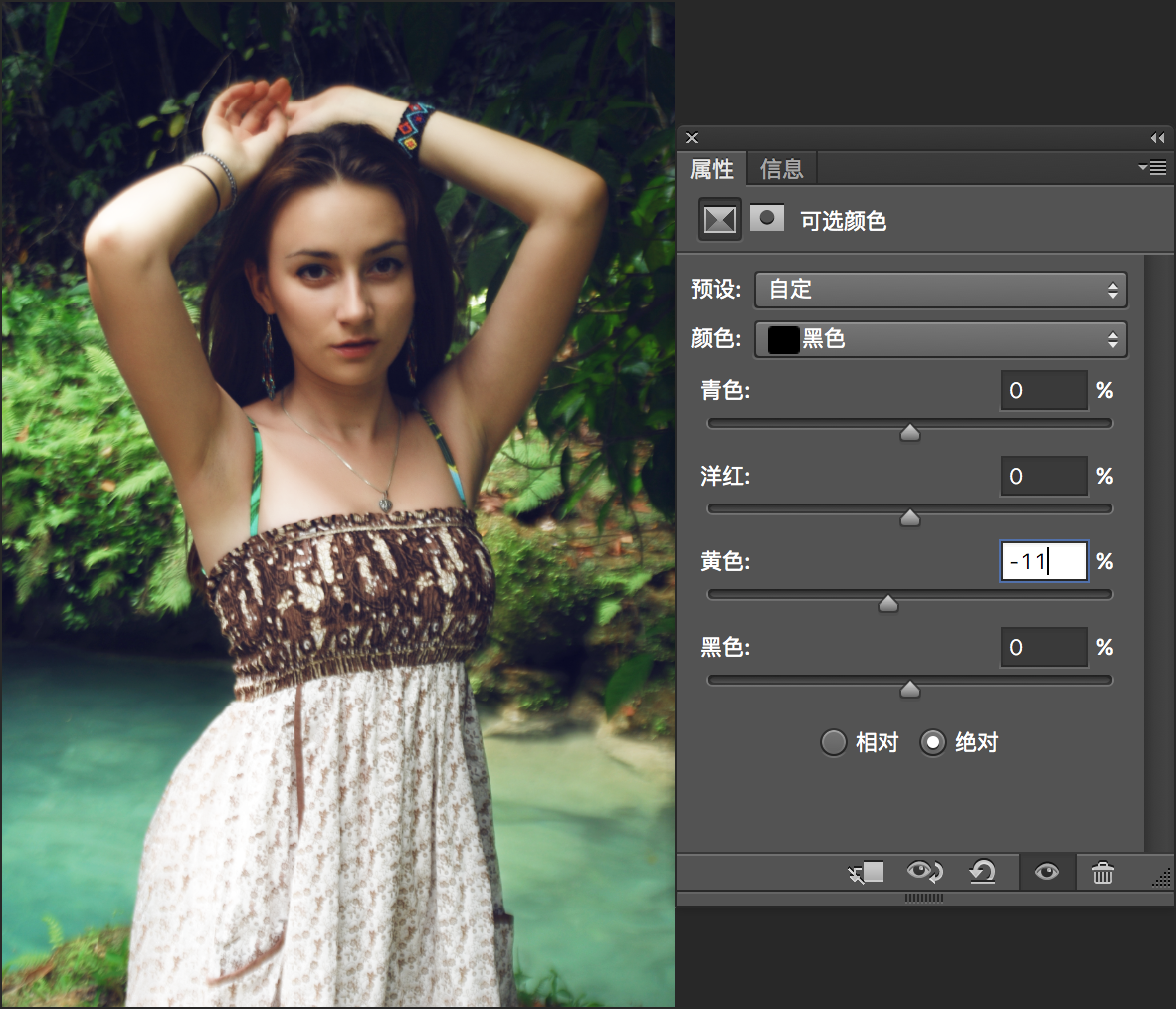Viewport: 1176px width, 1009px height.
Task: Click the panel's vertical scrollbar
Action: point(1159,553)
